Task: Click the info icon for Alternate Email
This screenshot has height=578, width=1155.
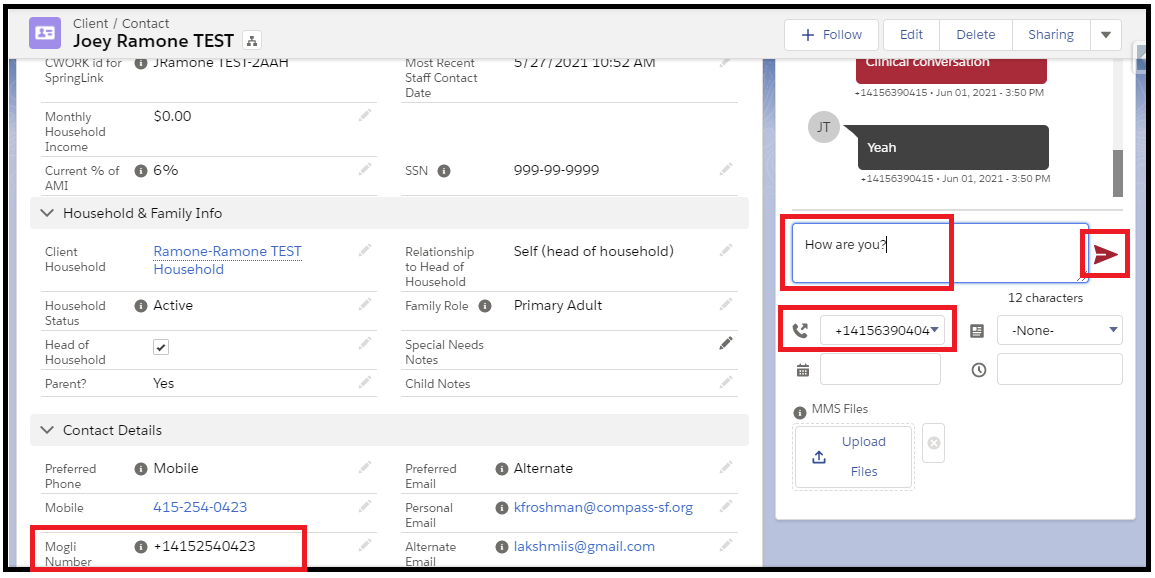Action: pyautogui.click(x=502, y=546)
